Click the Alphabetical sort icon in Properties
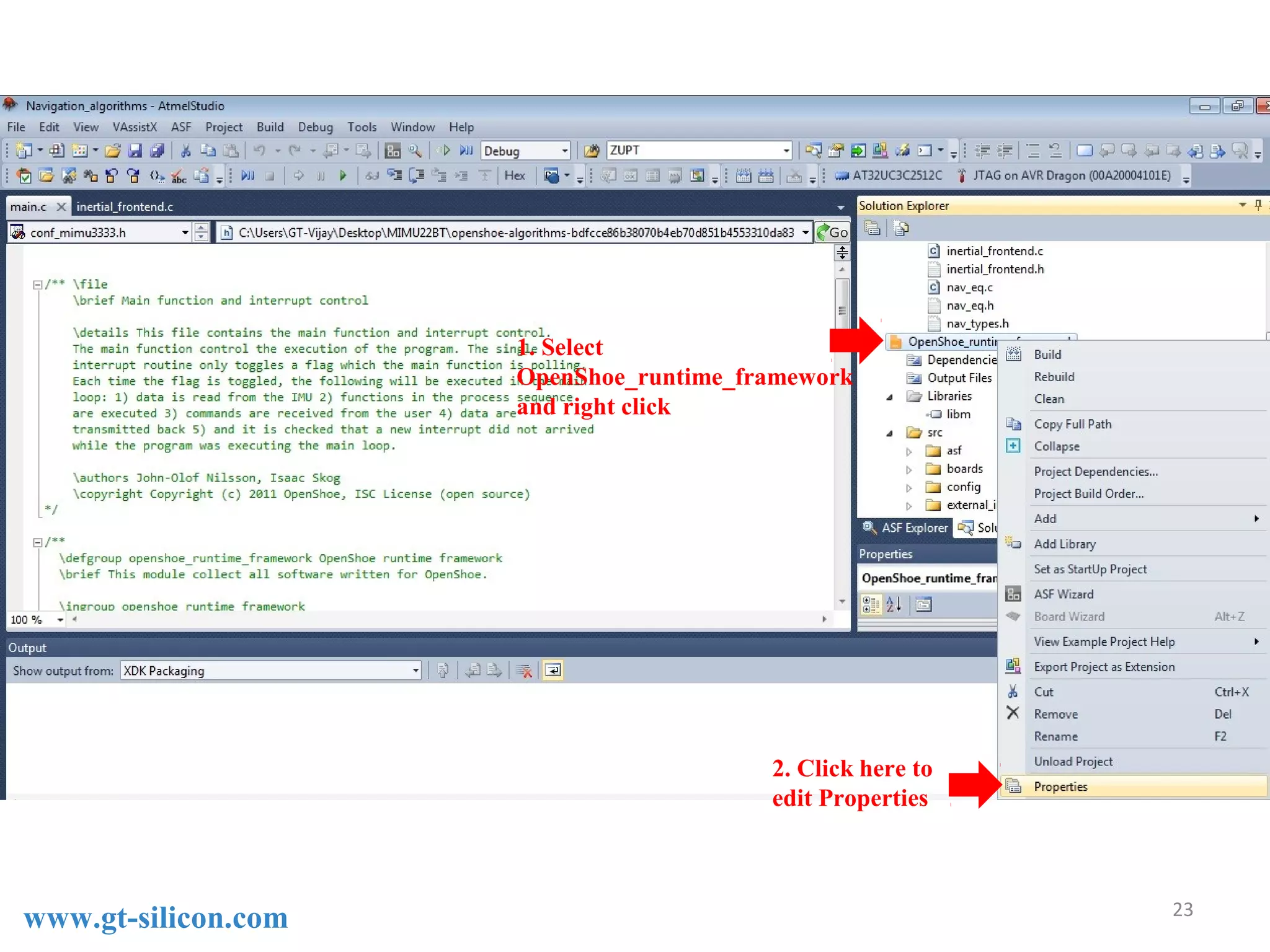The image size is (1270, 952). 894,604
